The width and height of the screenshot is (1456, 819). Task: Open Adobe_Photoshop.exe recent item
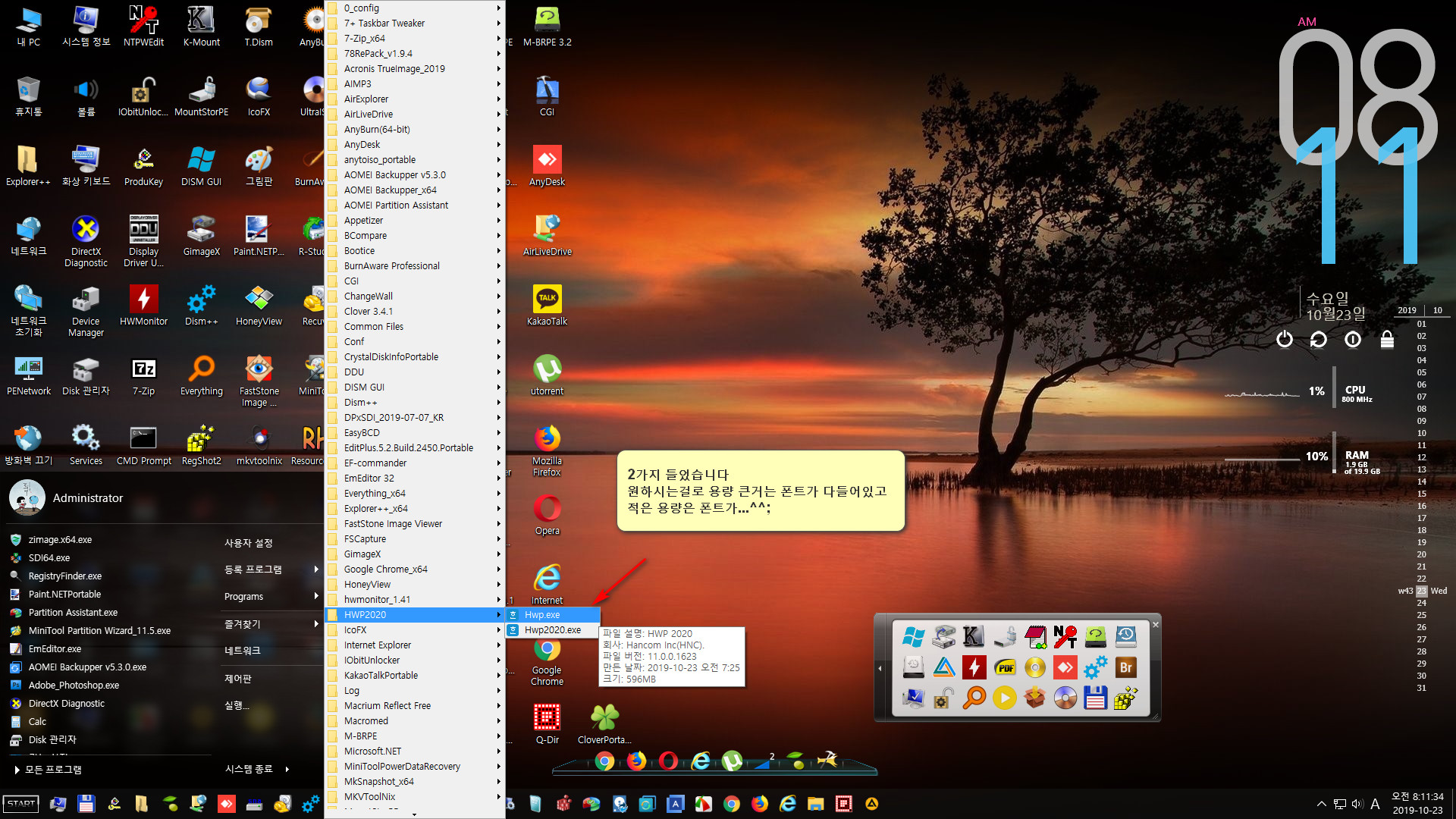(x=74, y=685)
